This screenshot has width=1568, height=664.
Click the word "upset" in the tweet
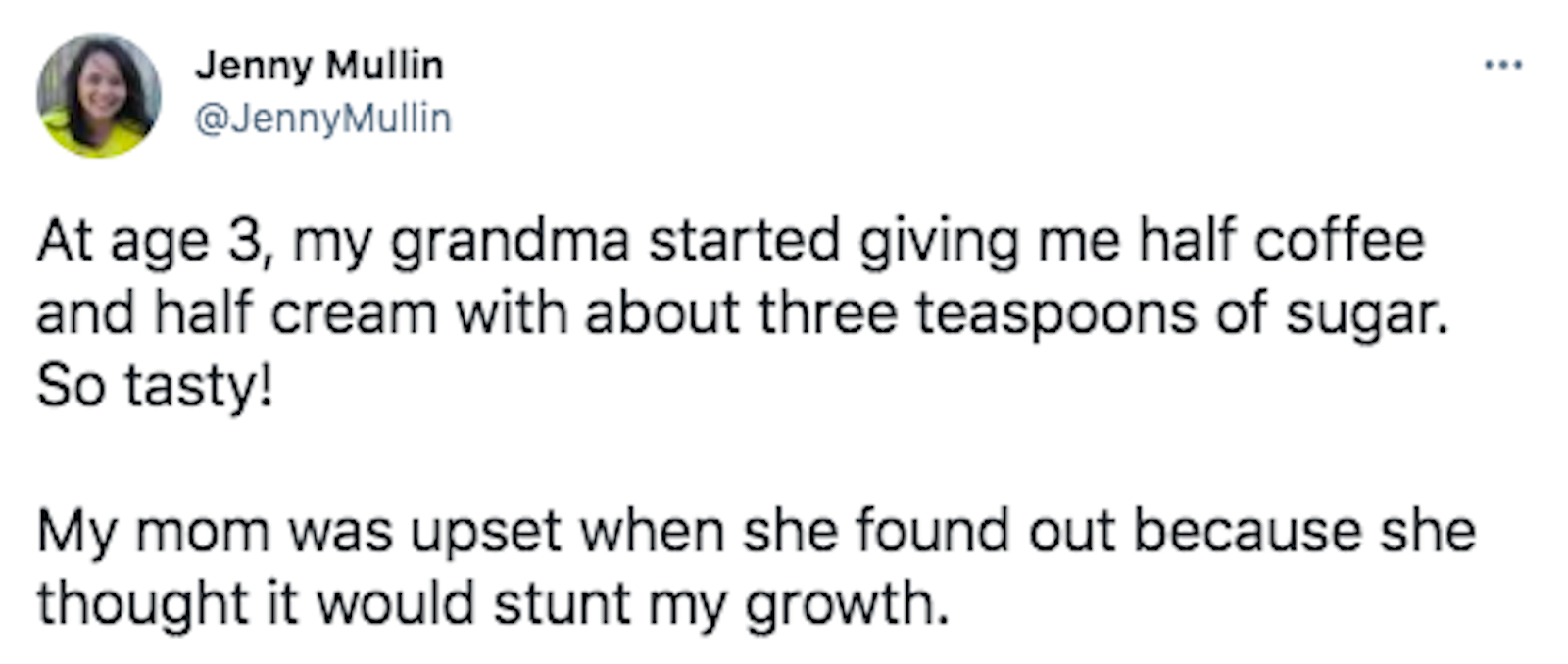pyautogui.click(x=485, y=532)
